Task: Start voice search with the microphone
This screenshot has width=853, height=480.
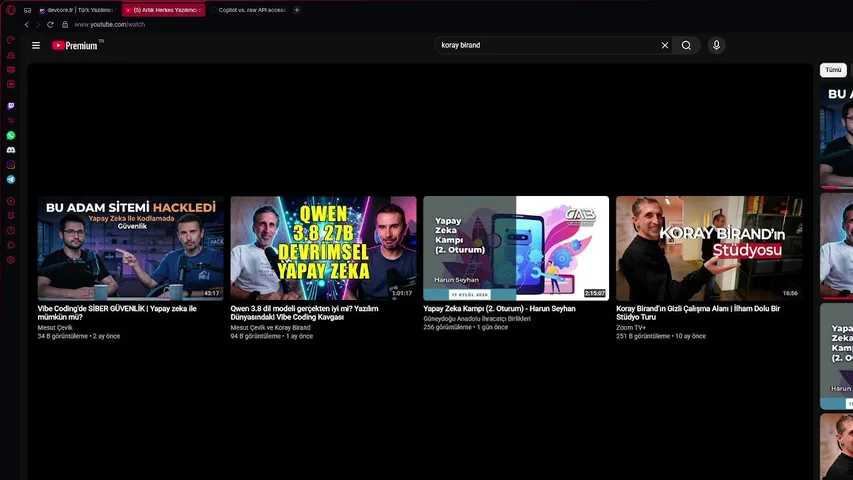Action: coord(716,45)
